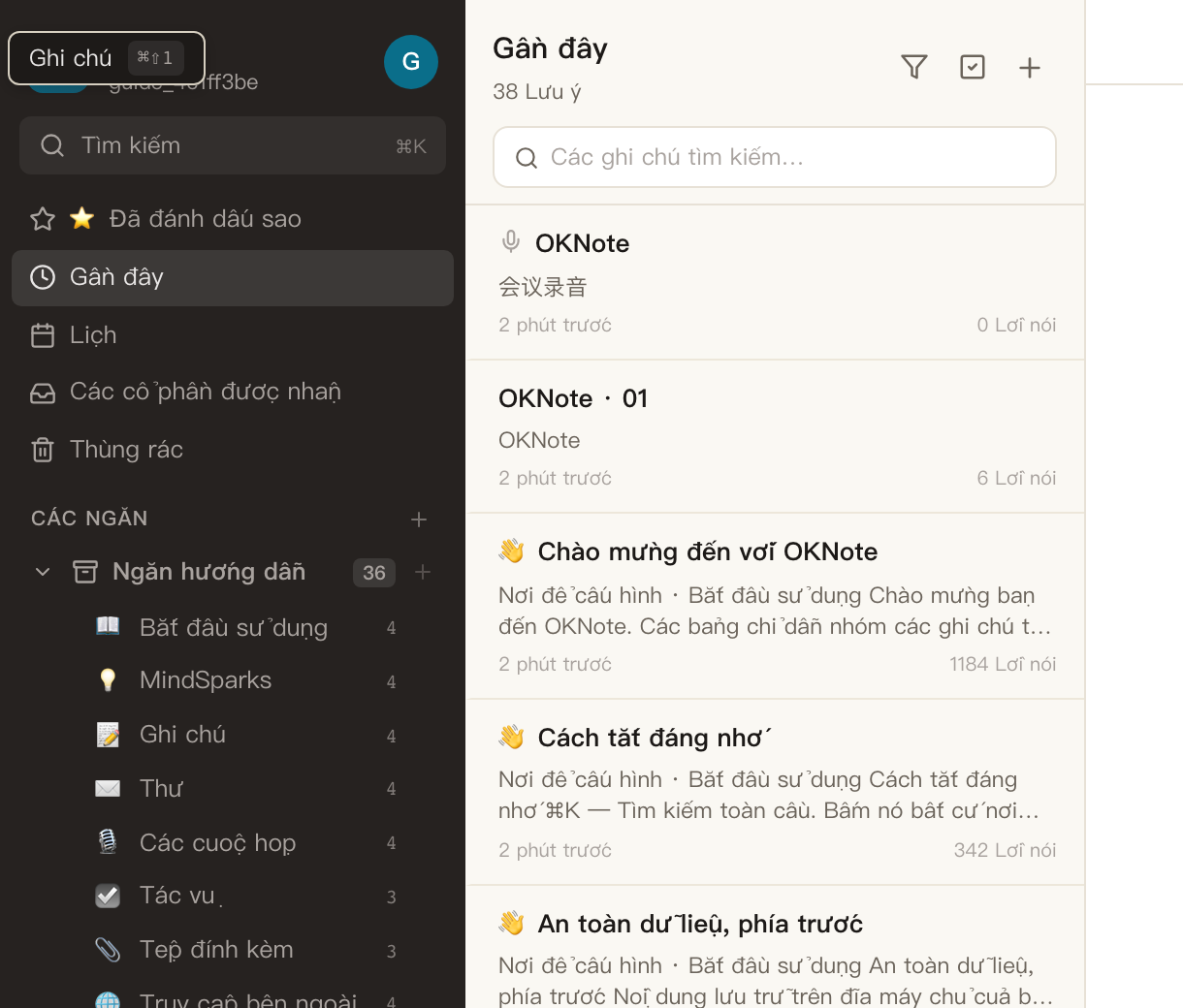Screen dimensions: 1183x1008
Task: Click the studio microphone icon
Action: [108, 842]
